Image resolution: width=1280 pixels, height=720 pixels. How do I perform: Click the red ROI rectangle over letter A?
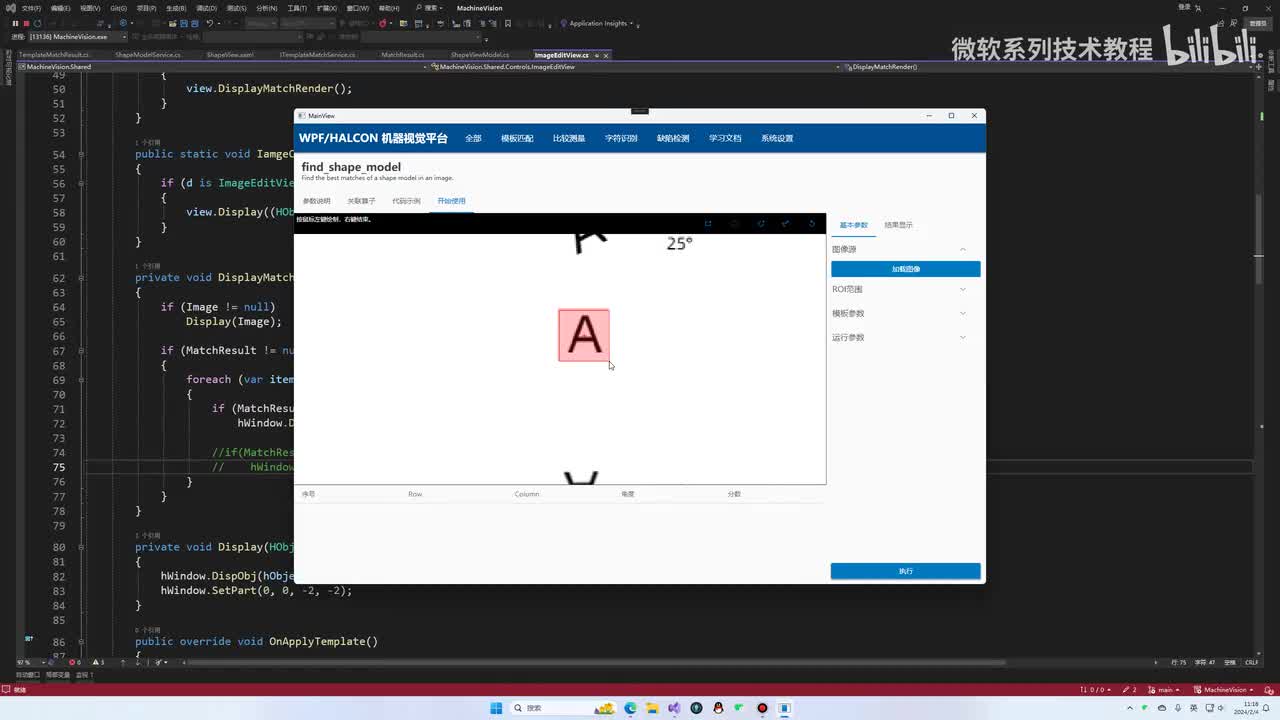click(x=584, y=335)
